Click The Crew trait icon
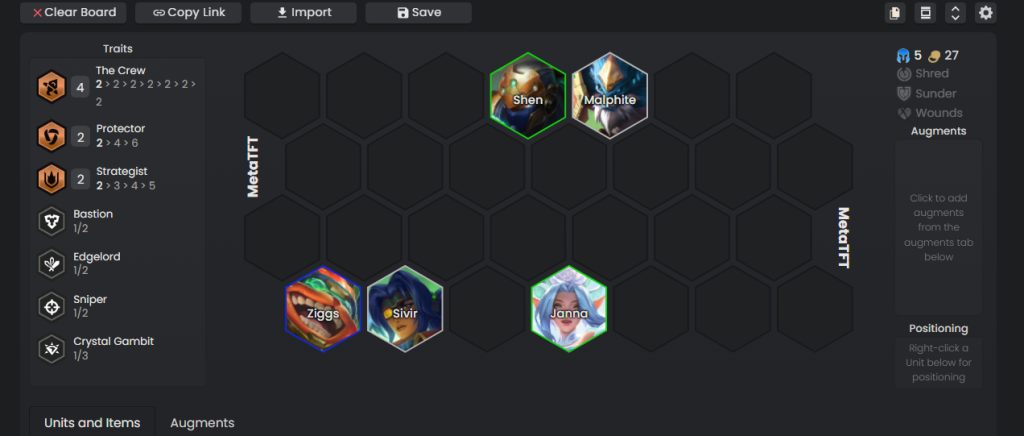This screenshot has width=1024, height=436. [x=52, y=86]
